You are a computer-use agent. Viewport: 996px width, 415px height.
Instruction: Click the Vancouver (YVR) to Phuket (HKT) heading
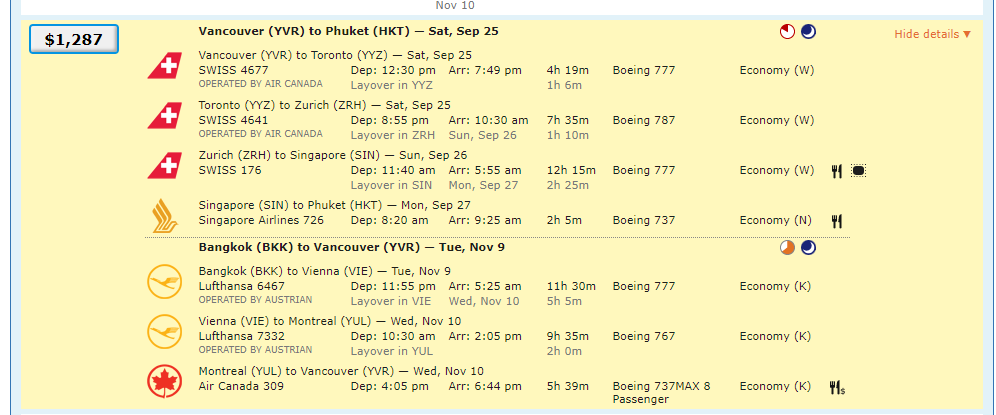tap(348, 31)
